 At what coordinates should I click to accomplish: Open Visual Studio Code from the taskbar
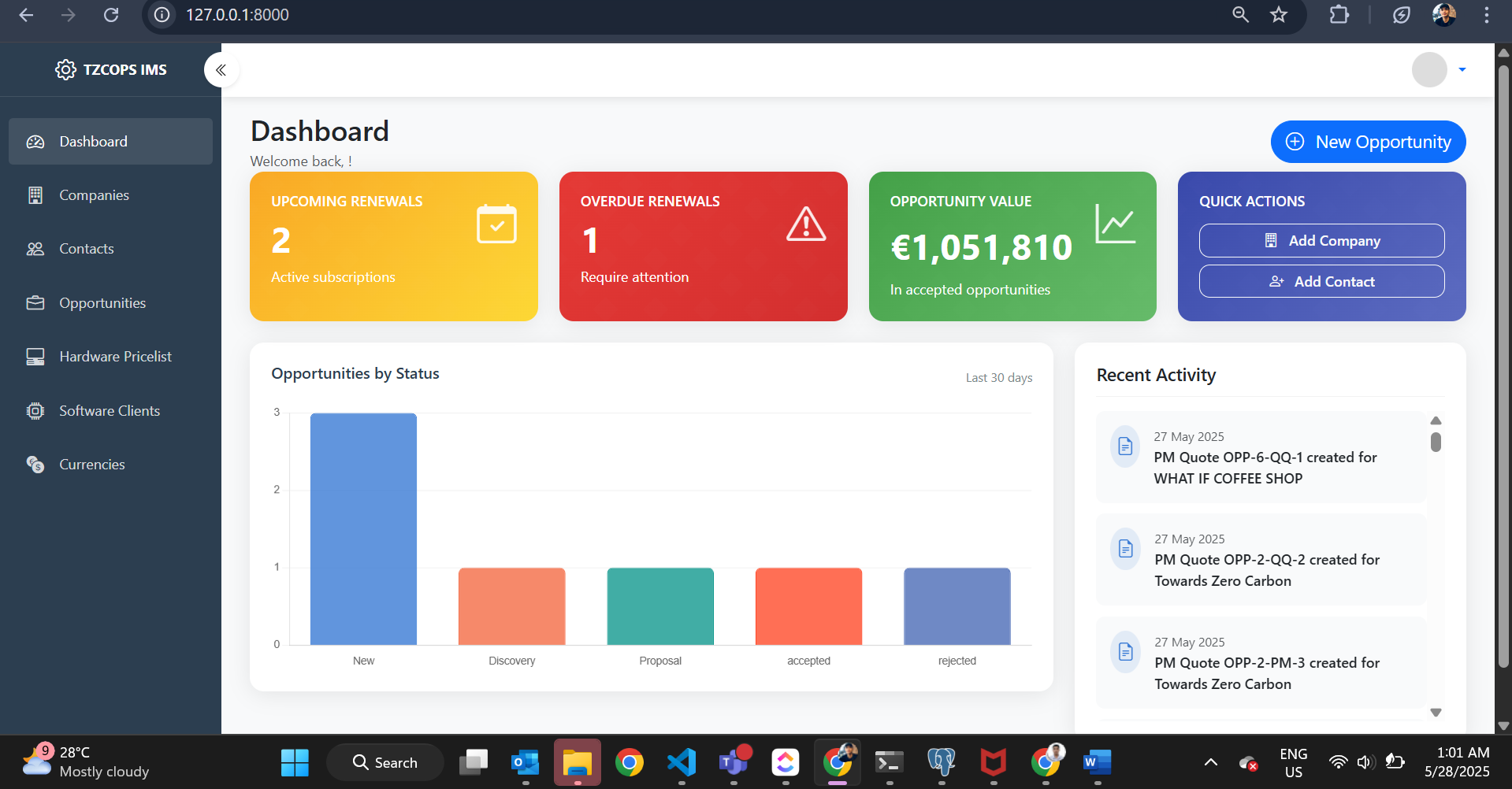coord(682,762)
